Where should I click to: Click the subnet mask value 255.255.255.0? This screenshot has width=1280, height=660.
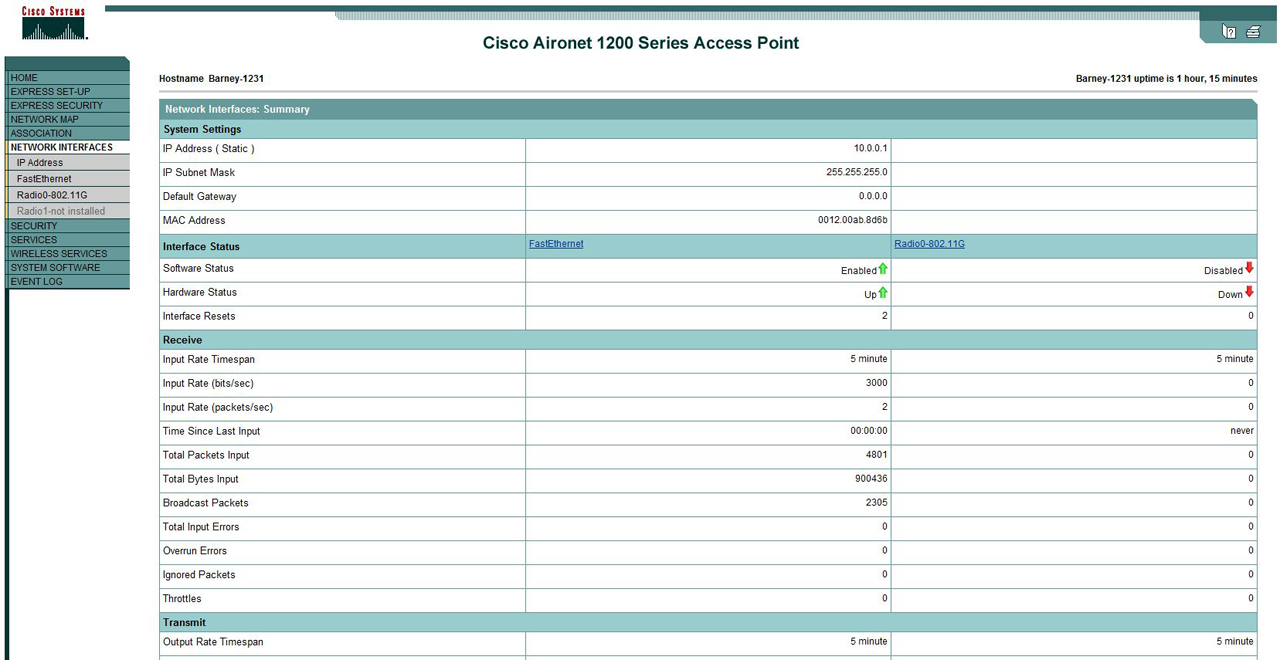(856, 173)
